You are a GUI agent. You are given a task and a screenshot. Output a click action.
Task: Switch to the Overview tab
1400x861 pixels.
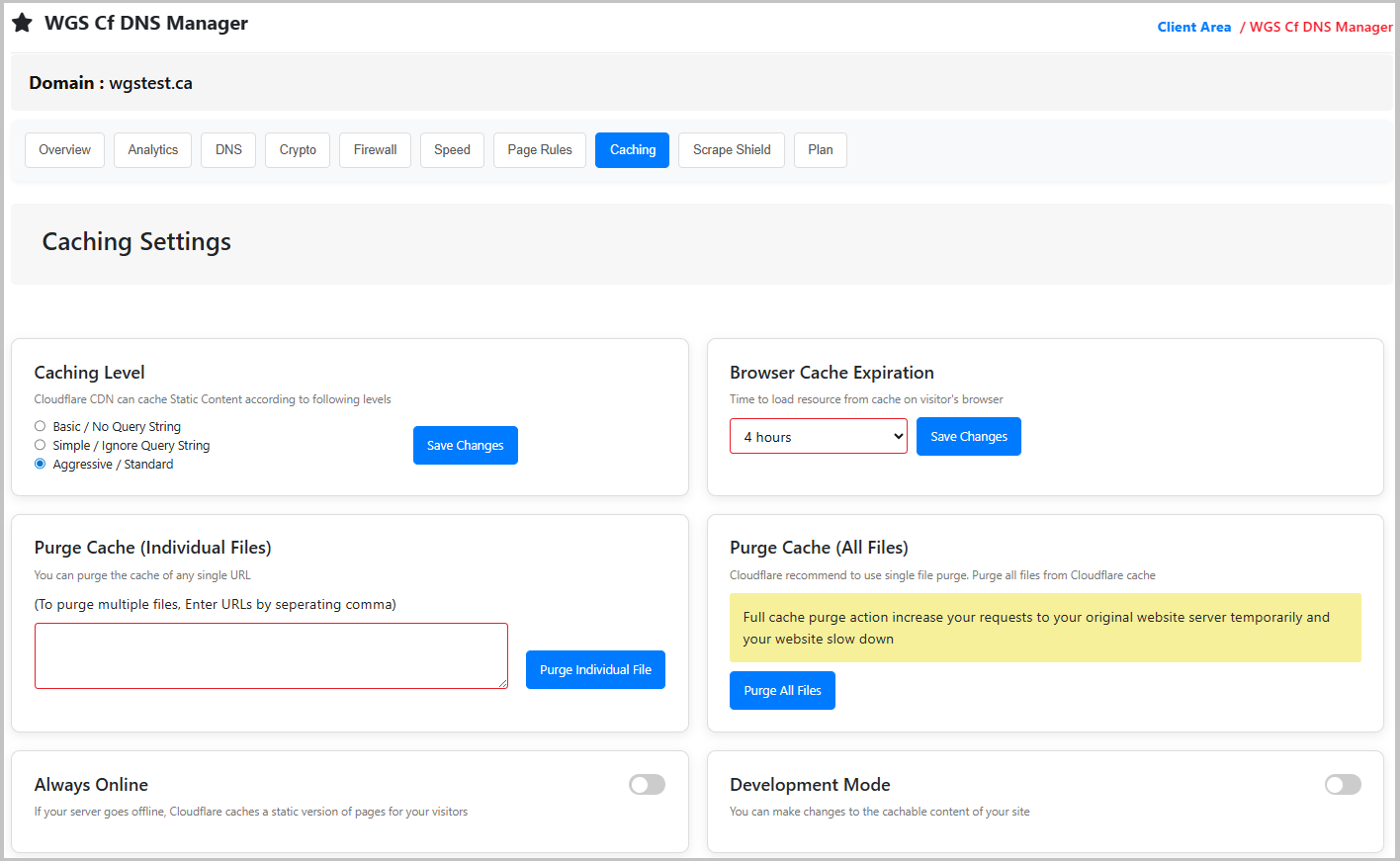(64, 150)
